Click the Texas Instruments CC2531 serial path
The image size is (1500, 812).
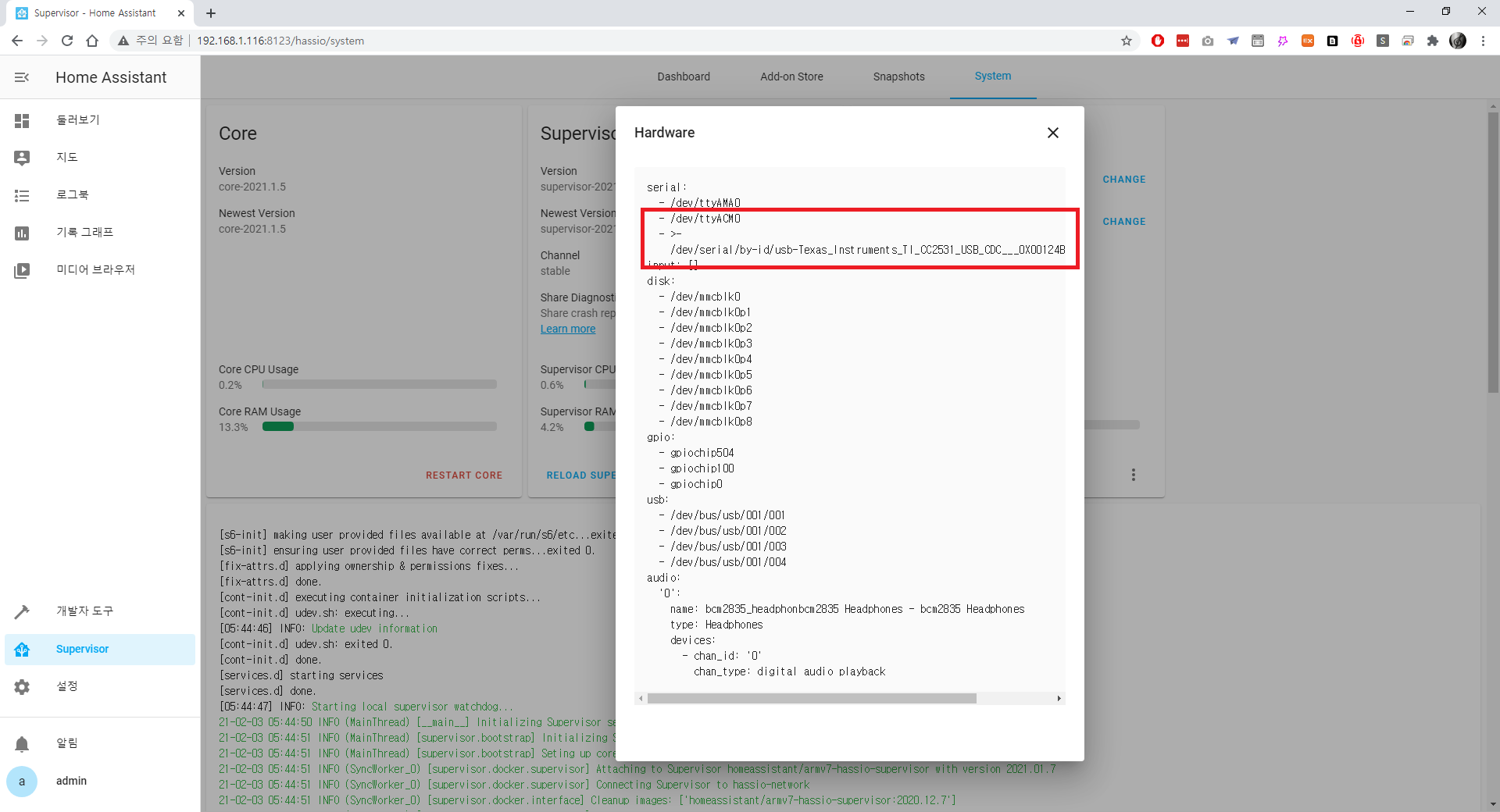tap(867, 250)
